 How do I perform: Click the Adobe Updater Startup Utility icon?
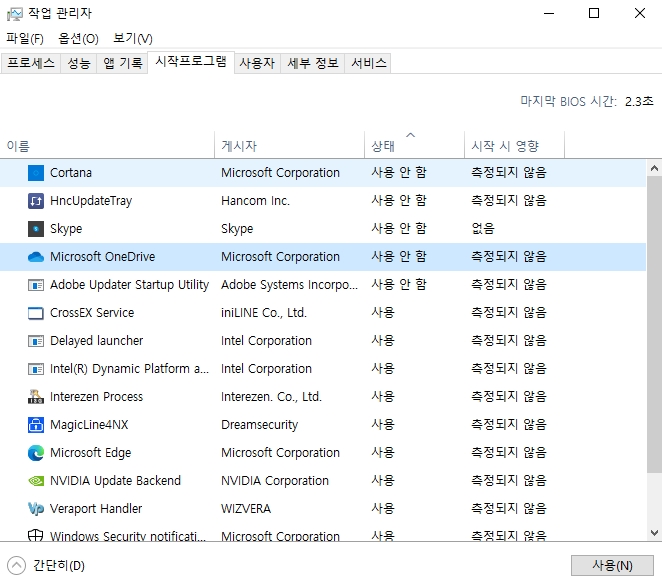coord(36,285)
